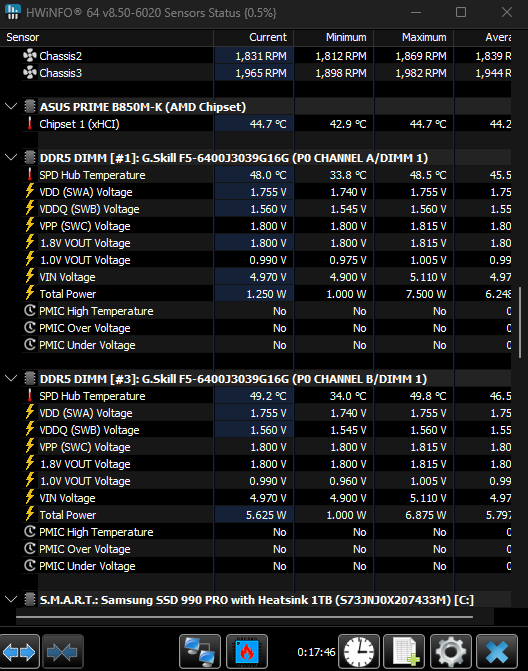This screenshot has height=671, width=528.
Task: Select DIMM #3 PMIC High Temperature row
Action: click(267, 532)
